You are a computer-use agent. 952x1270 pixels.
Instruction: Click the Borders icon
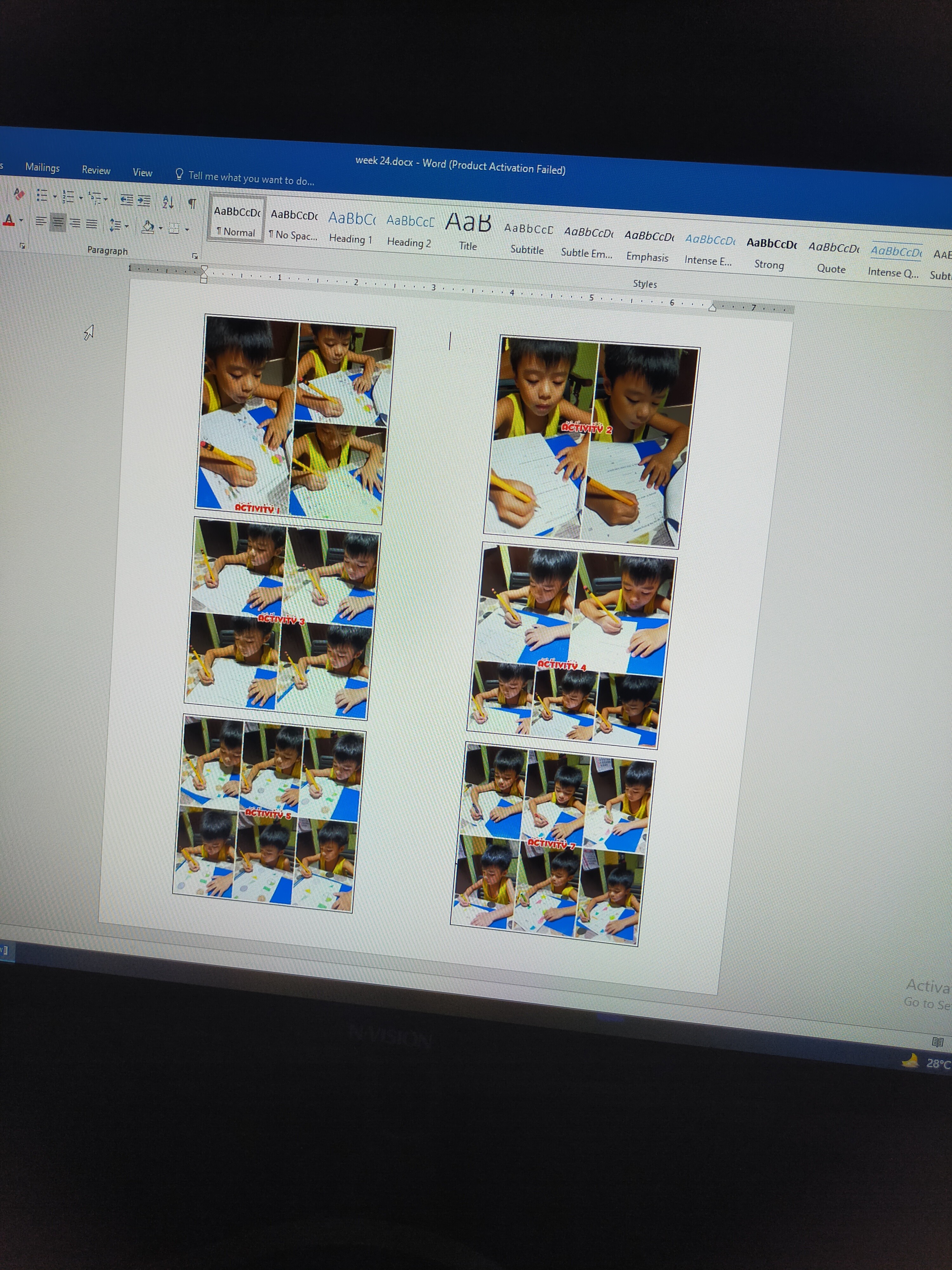click(174, 229)
